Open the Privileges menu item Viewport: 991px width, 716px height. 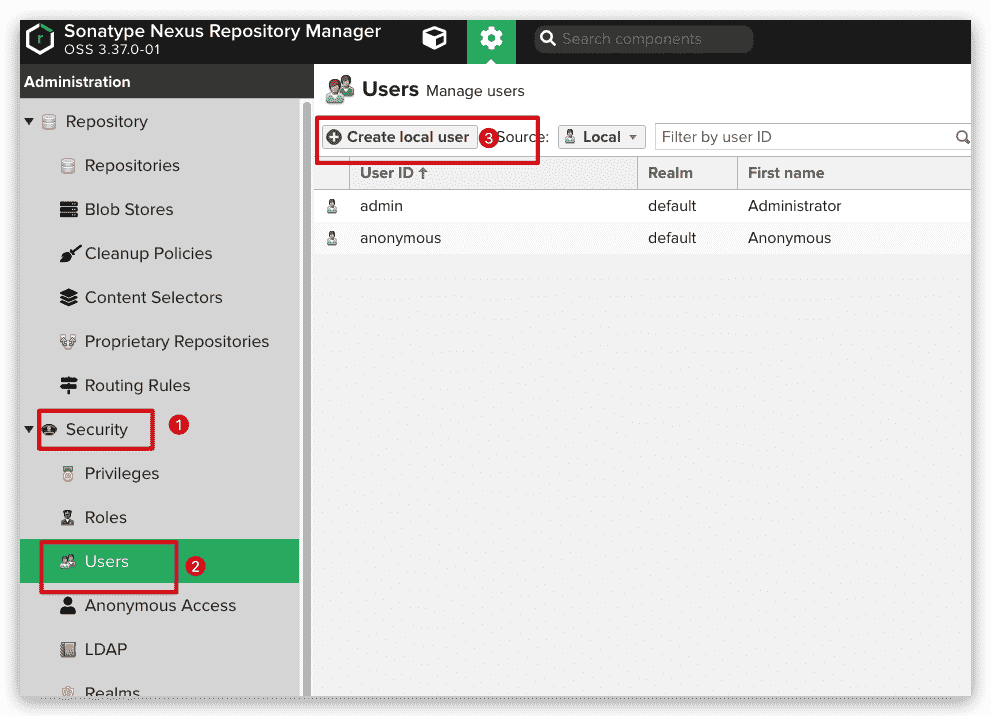coord(121,474)
